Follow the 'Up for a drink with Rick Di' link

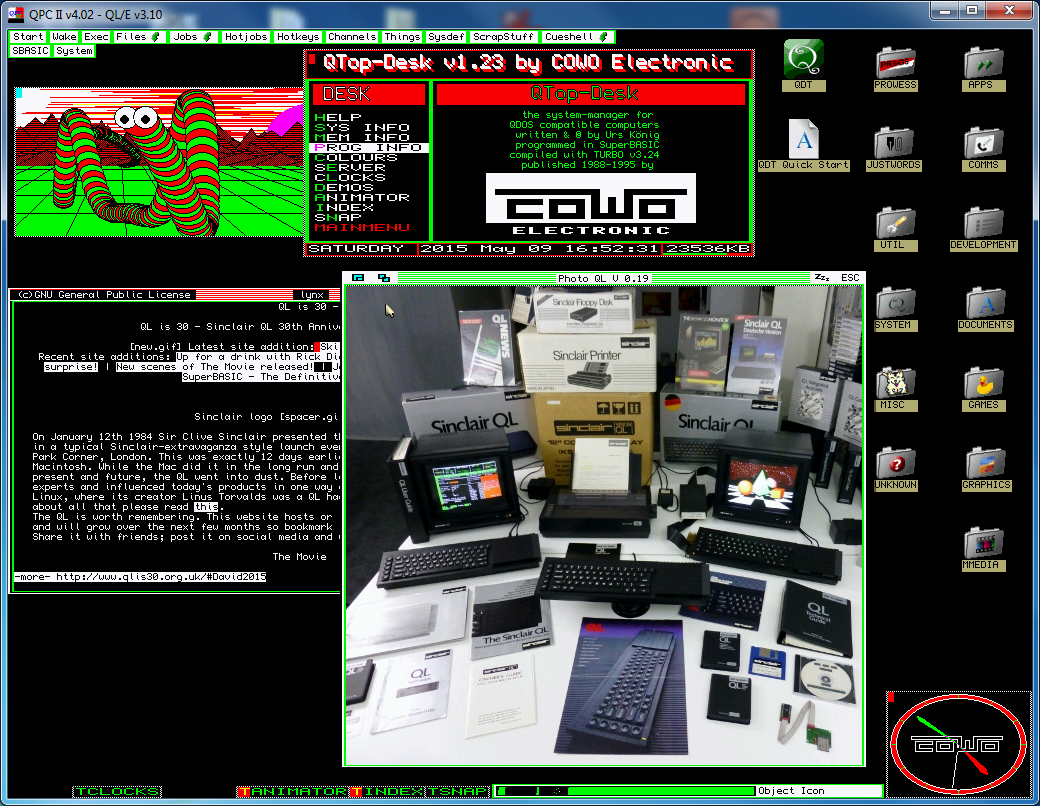pyautogui.click(x=258, y=356)
